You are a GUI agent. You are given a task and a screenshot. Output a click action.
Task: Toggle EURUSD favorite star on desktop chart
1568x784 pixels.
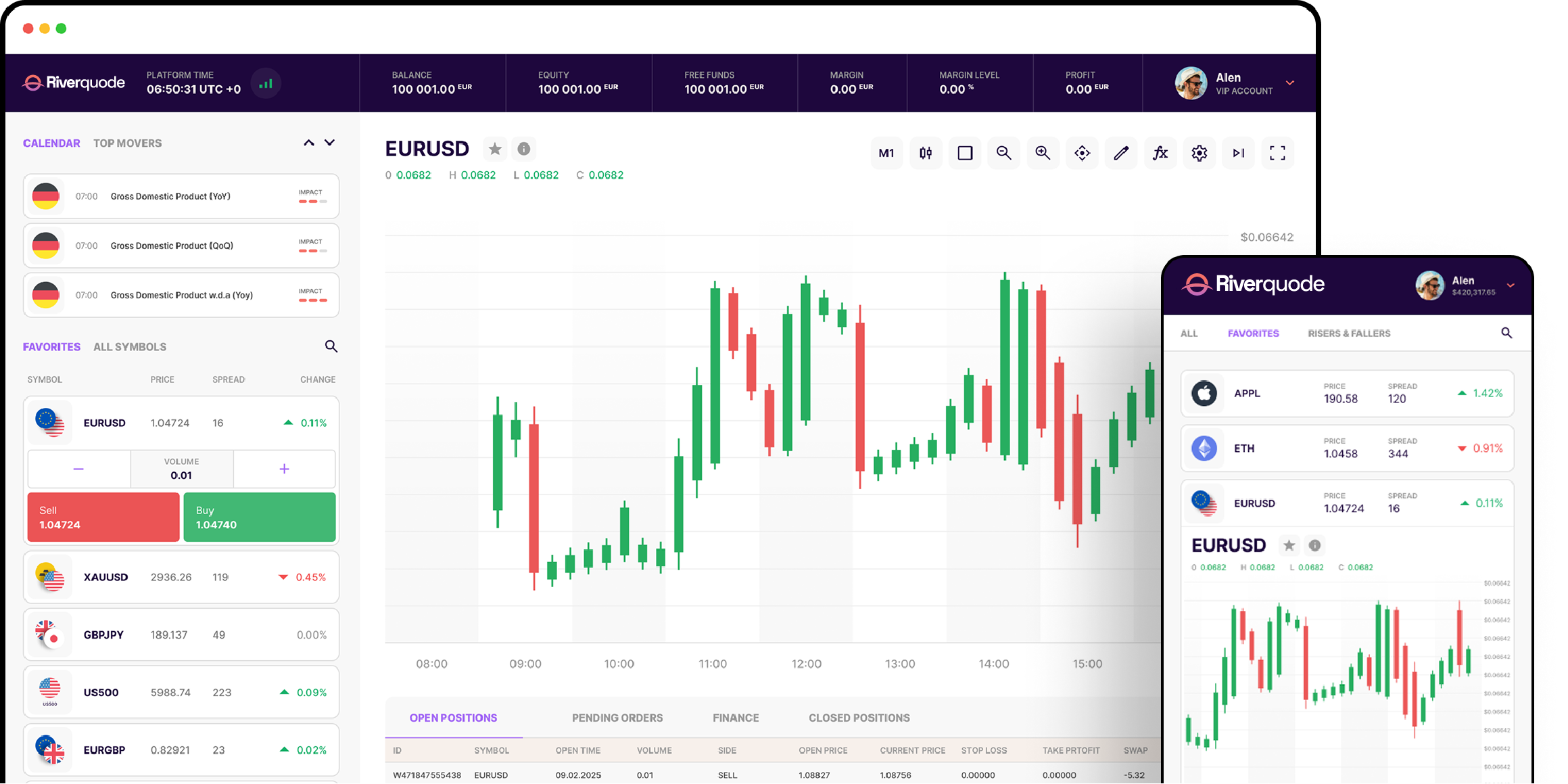(x=495, y=149)
